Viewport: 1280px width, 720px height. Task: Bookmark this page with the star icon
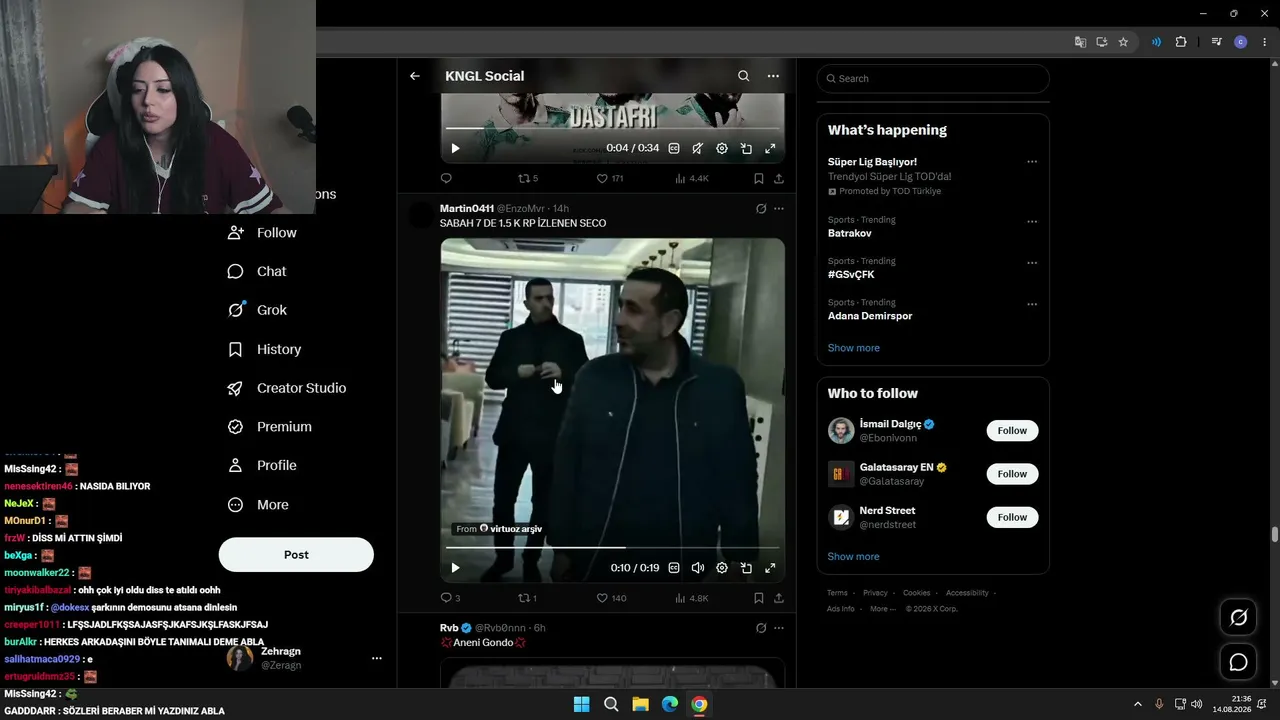point(1123,42)
